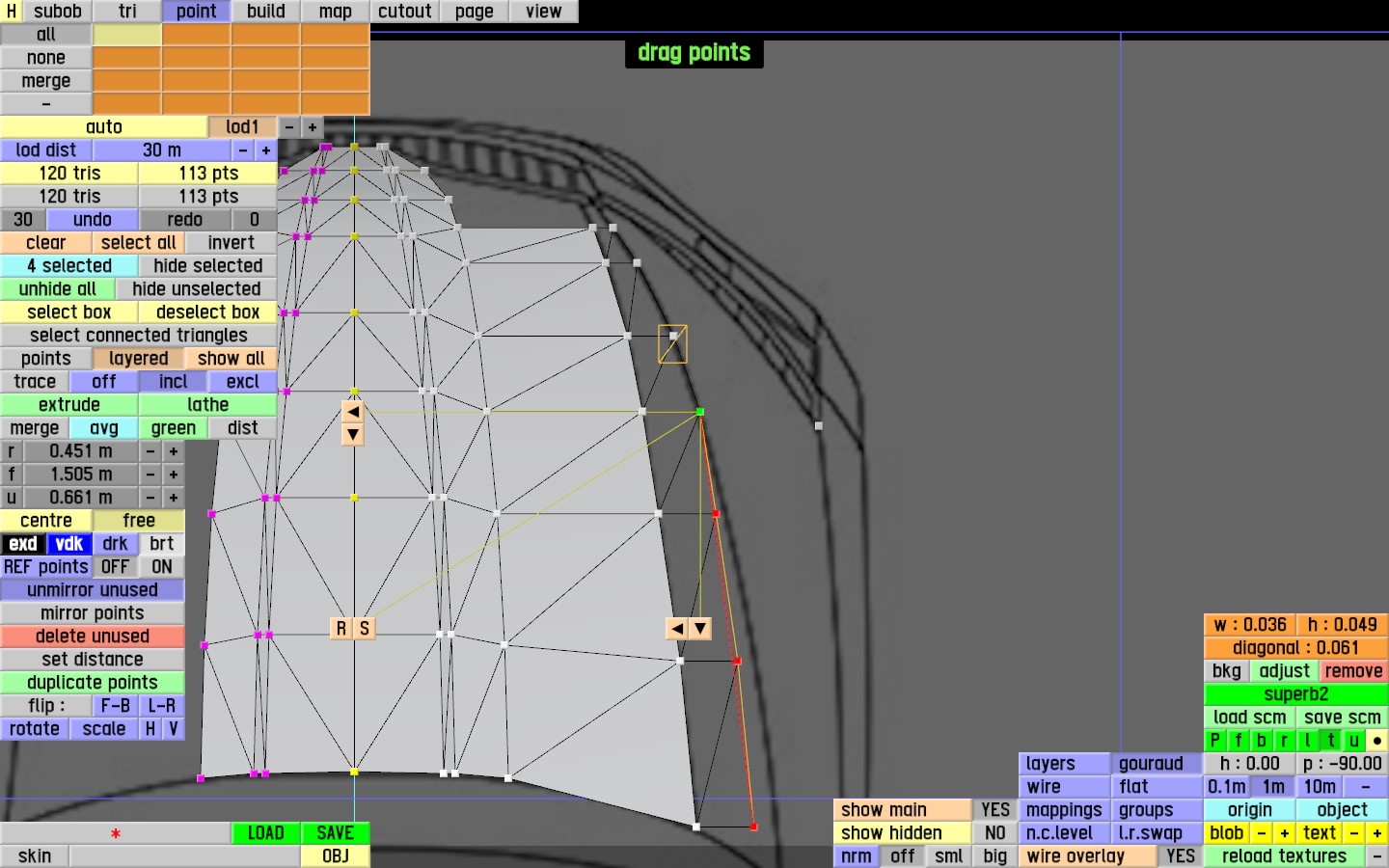Select the f (front) view button
Image resolution: width=1389 pixels, height=868 pixels.
1239,741
